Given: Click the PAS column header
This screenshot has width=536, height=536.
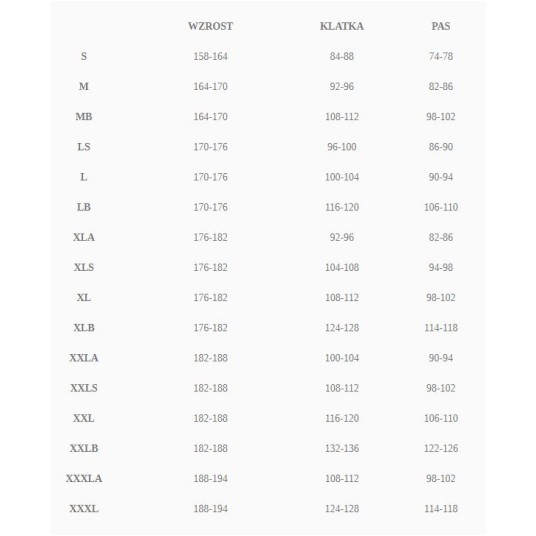Looking at the screenshot, I should (x=441, y=26).
